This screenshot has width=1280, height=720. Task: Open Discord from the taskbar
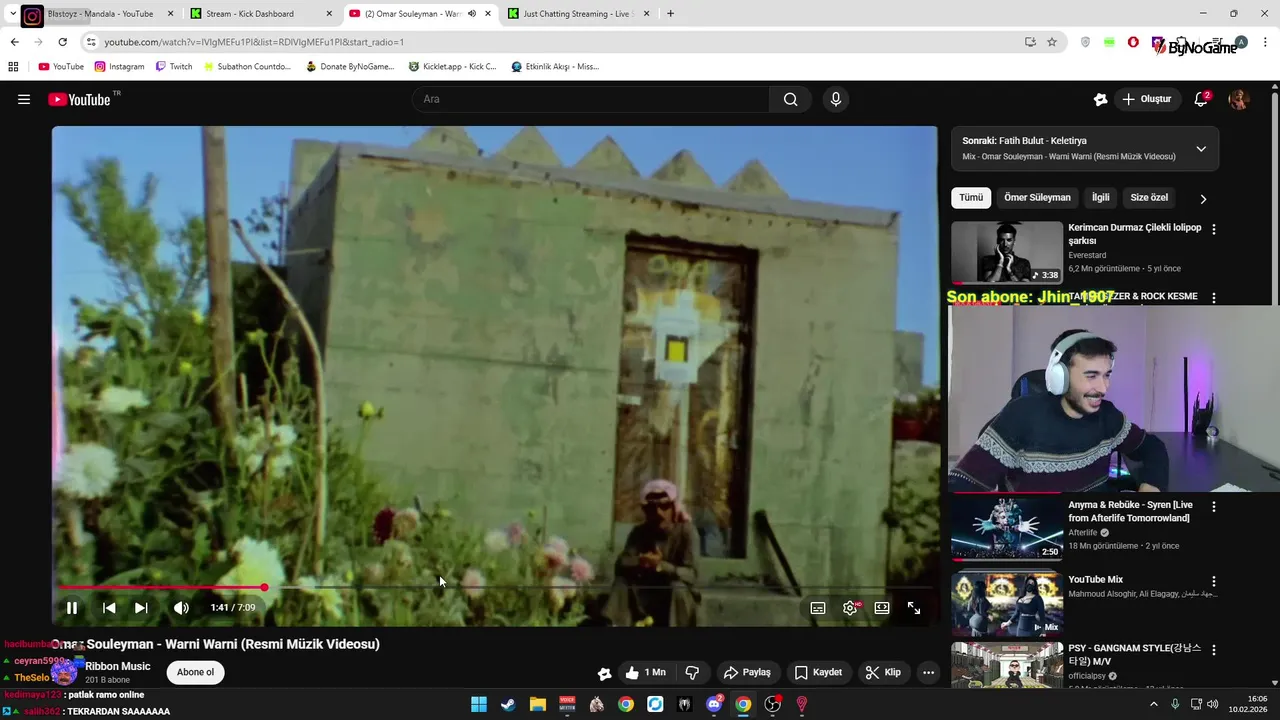tap(714, 704)
